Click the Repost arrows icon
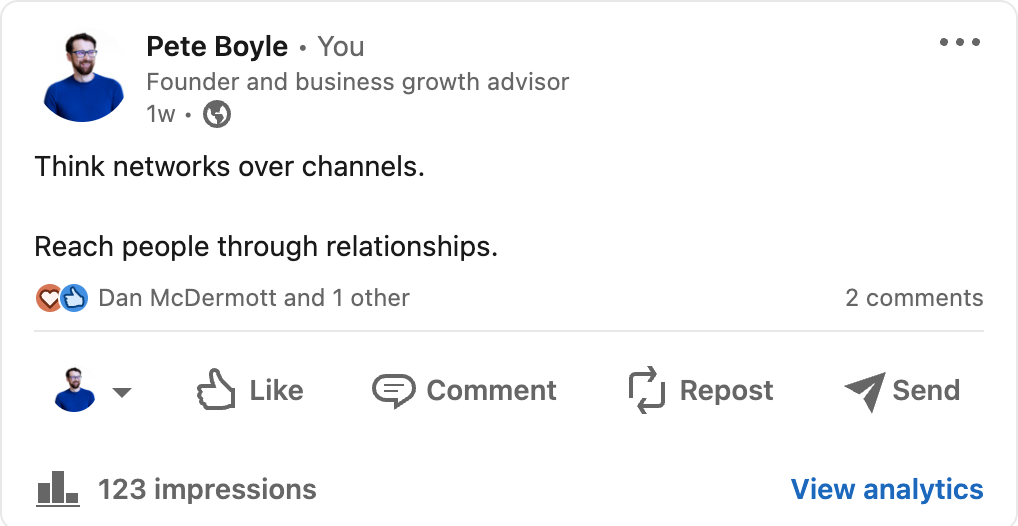This screenshot has width=1018, height=526. tap(647, 390)
